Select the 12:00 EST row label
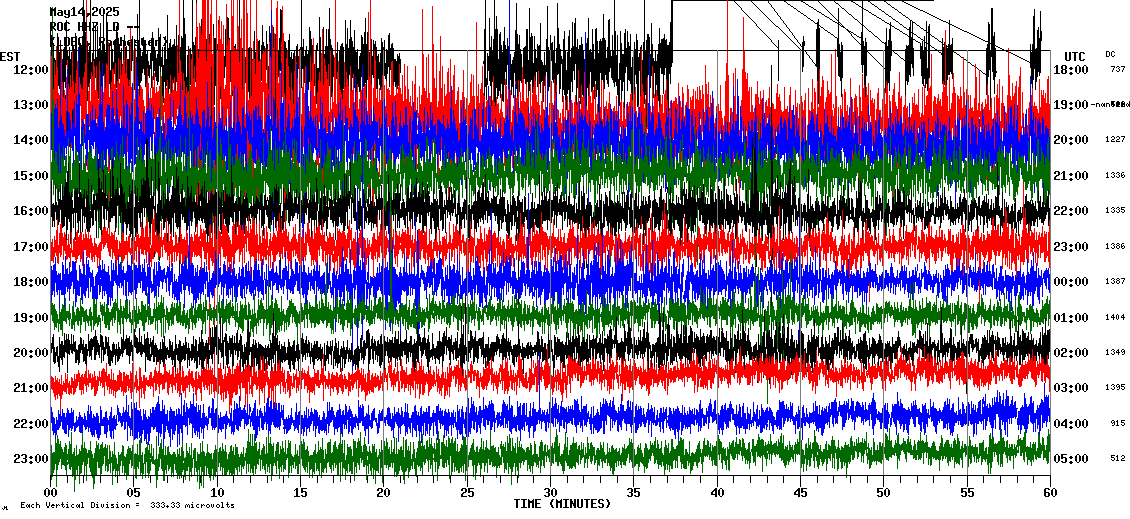Image resolution: width=1130 pixels, height=519 pixels. coord(31,69)
